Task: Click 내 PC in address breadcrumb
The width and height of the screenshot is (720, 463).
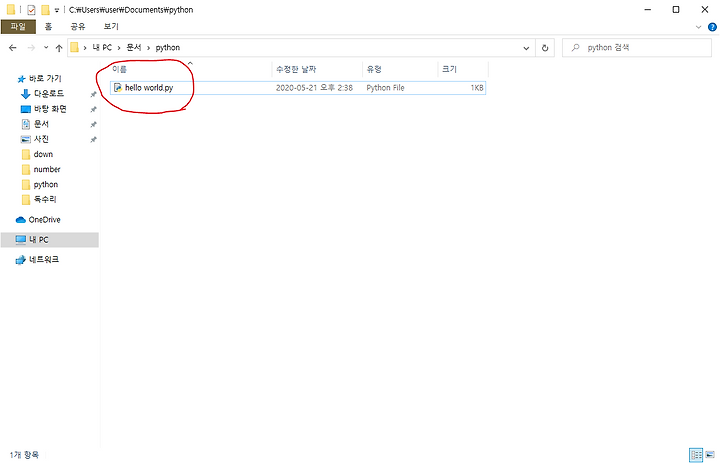Action: (x=102, y=48)
